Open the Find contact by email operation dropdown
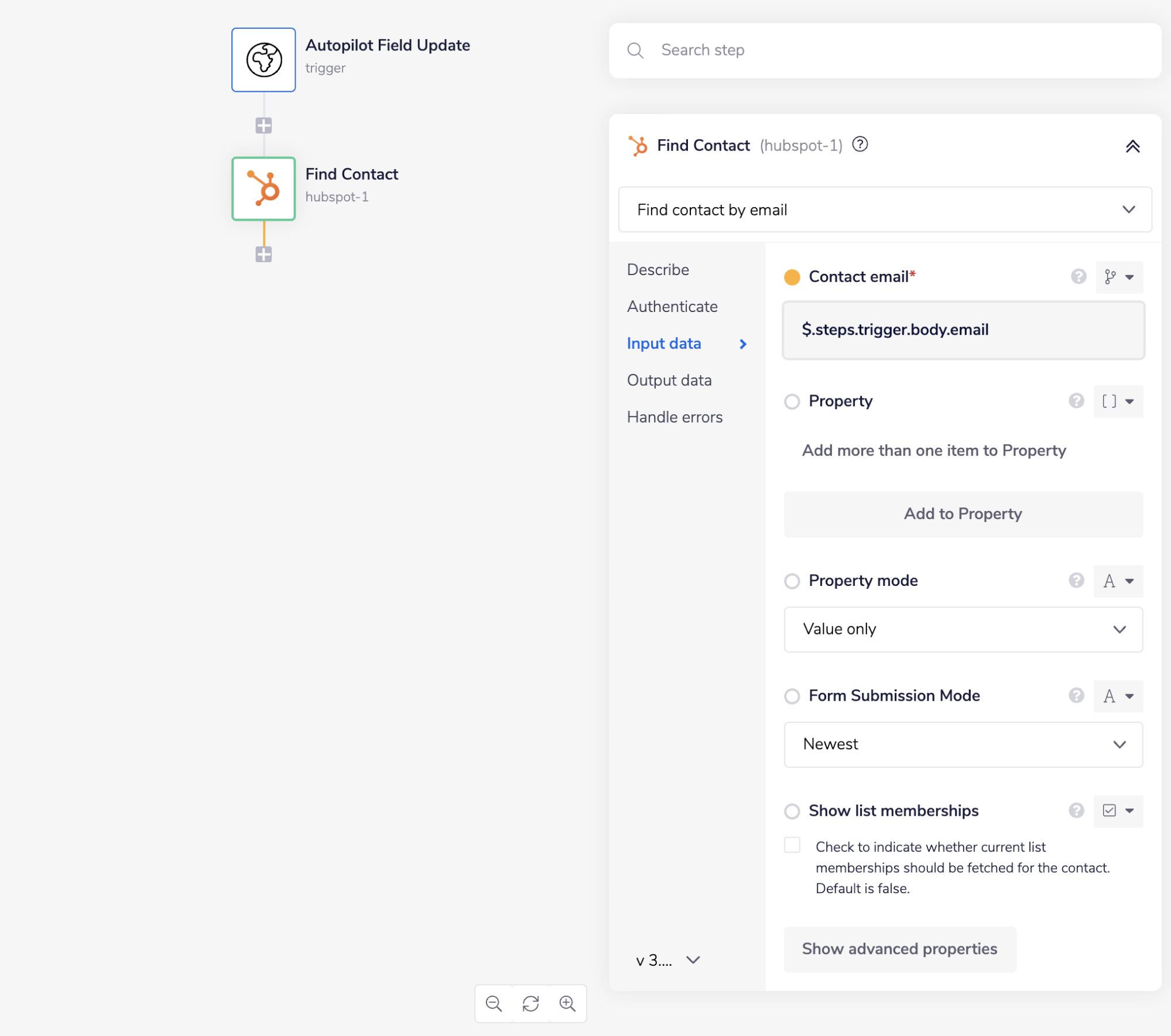The image size is (1171, 1036). [885, 210]
